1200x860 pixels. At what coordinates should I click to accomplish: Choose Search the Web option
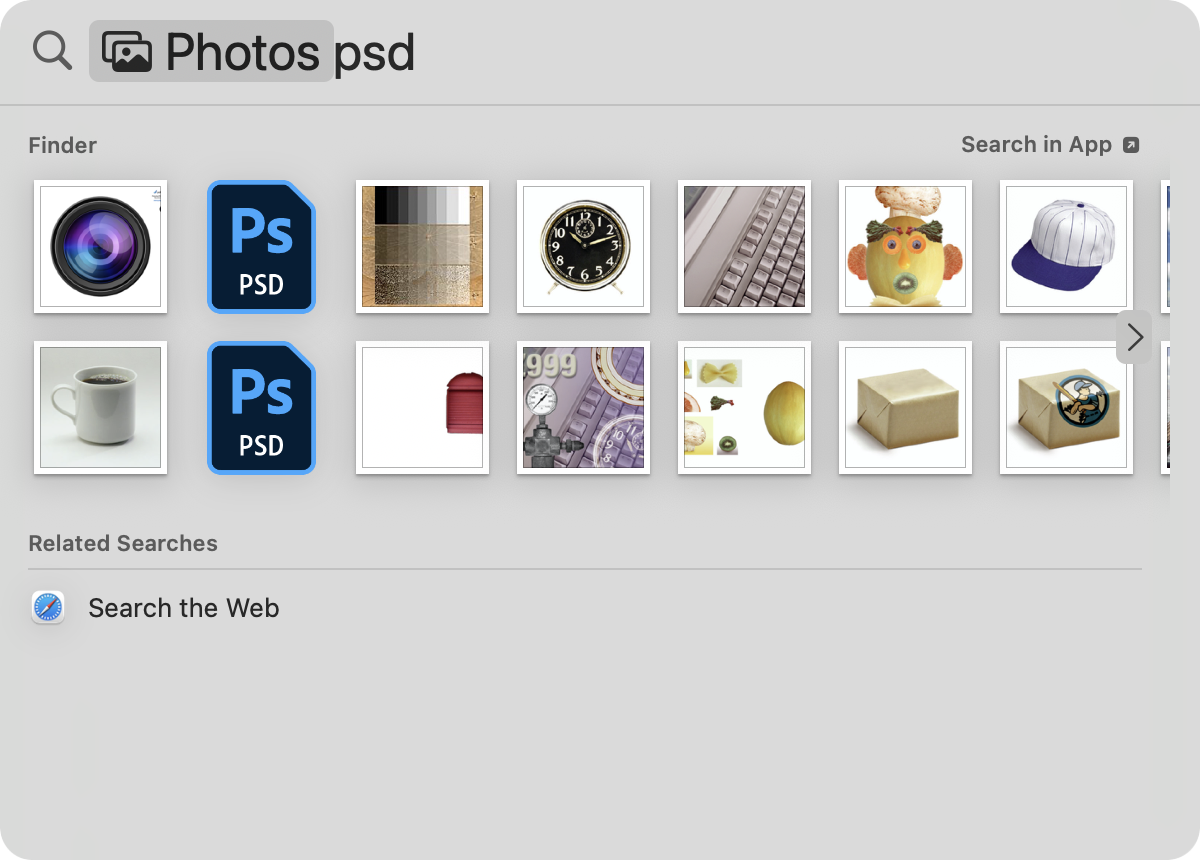[x=184, y=608]
